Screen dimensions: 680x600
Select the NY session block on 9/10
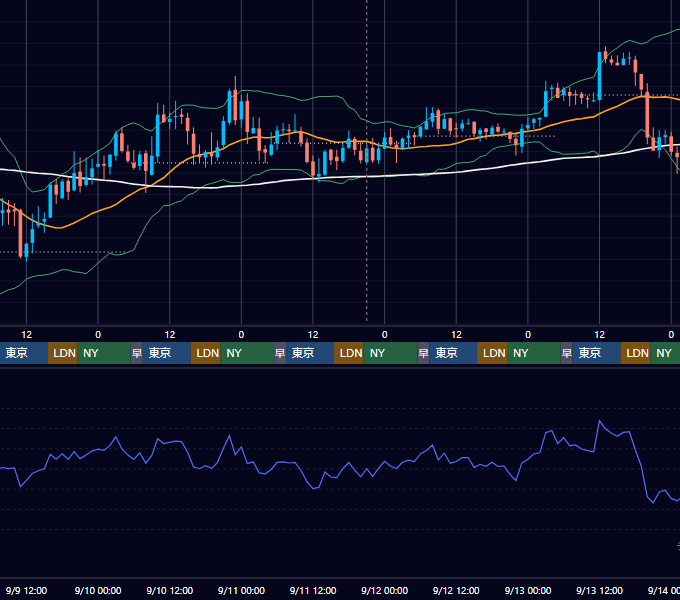(x=247, y=353)
